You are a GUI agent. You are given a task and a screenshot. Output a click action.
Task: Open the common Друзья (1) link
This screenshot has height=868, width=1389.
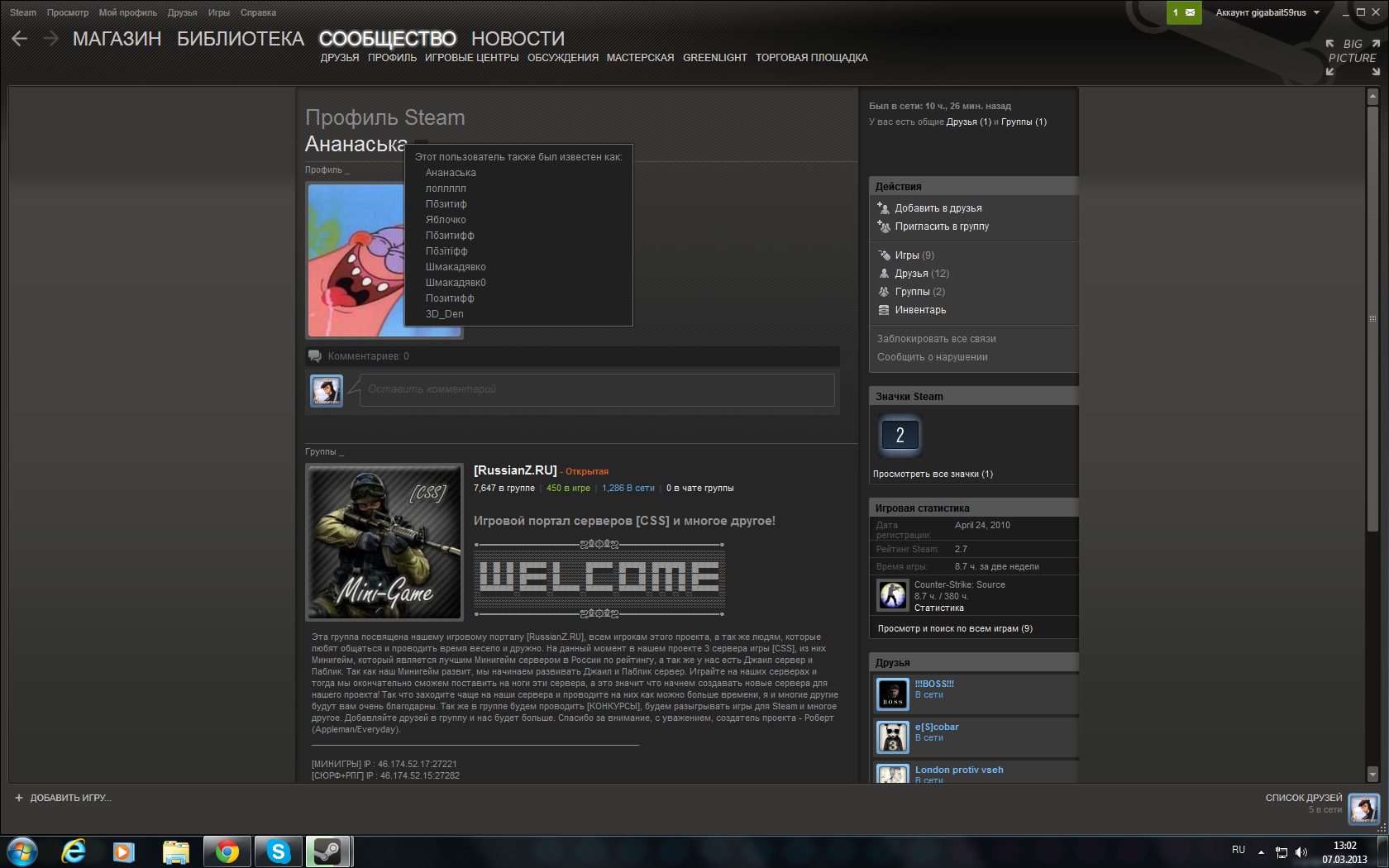[969, 122]
